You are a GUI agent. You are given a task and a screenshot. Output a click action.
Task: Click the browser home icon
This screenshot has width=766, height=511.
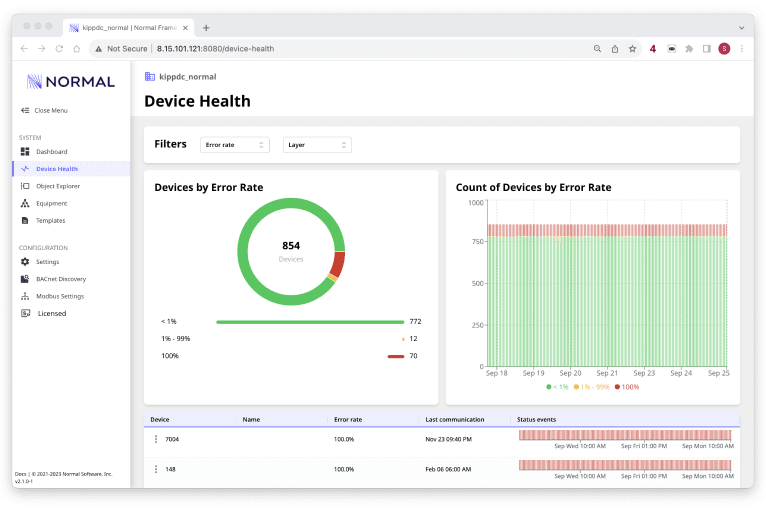pyautogui.click(x=77, y=49)
